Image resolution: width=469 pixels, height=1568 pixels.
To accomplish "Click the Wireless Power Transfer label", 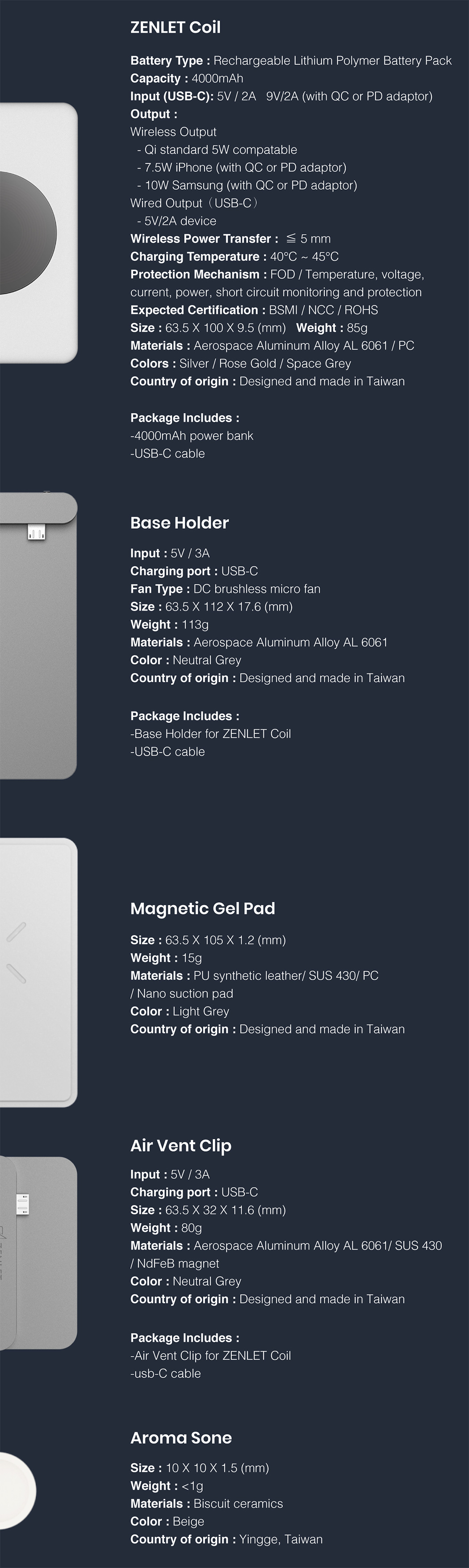I will tap(204, 238).
